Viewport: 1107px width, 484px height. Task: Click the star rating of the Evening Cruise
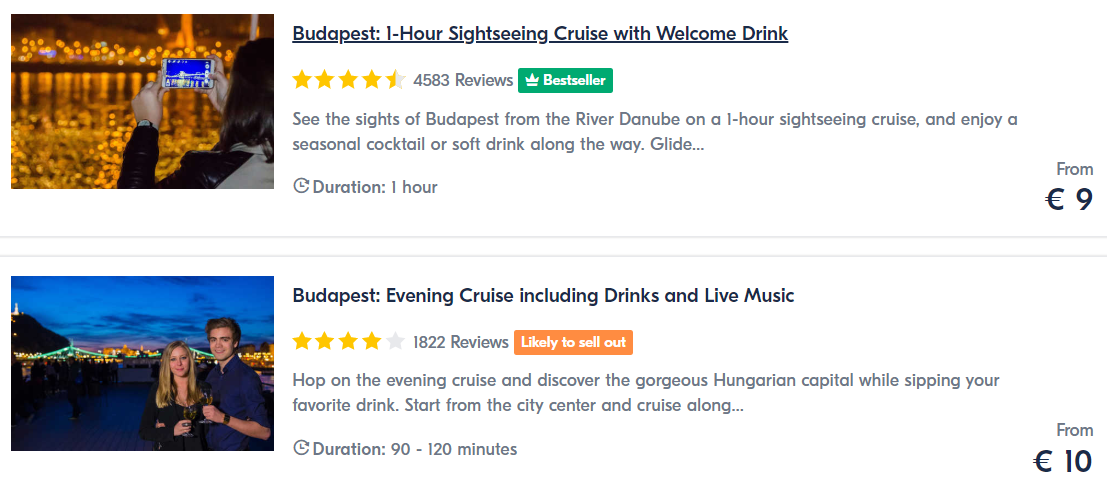click(349, 342)
